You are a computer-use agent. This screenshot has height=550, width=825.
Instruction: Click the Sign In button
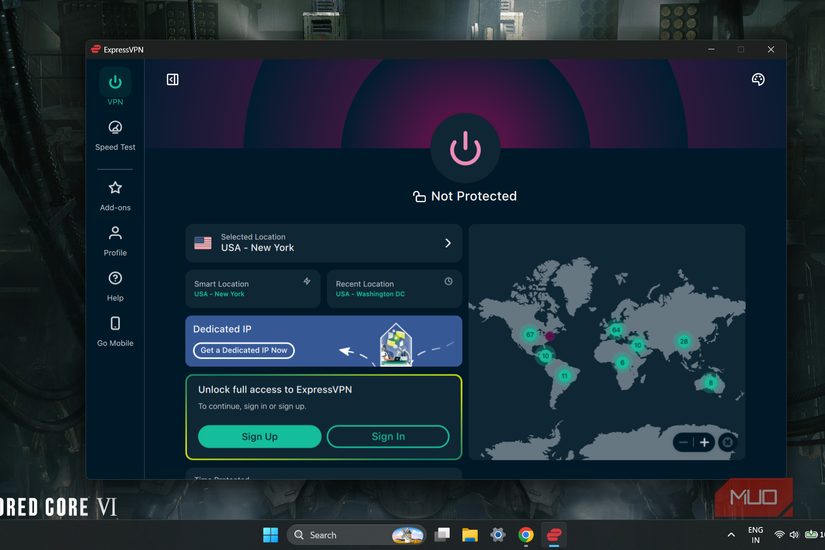coord(388,436)
